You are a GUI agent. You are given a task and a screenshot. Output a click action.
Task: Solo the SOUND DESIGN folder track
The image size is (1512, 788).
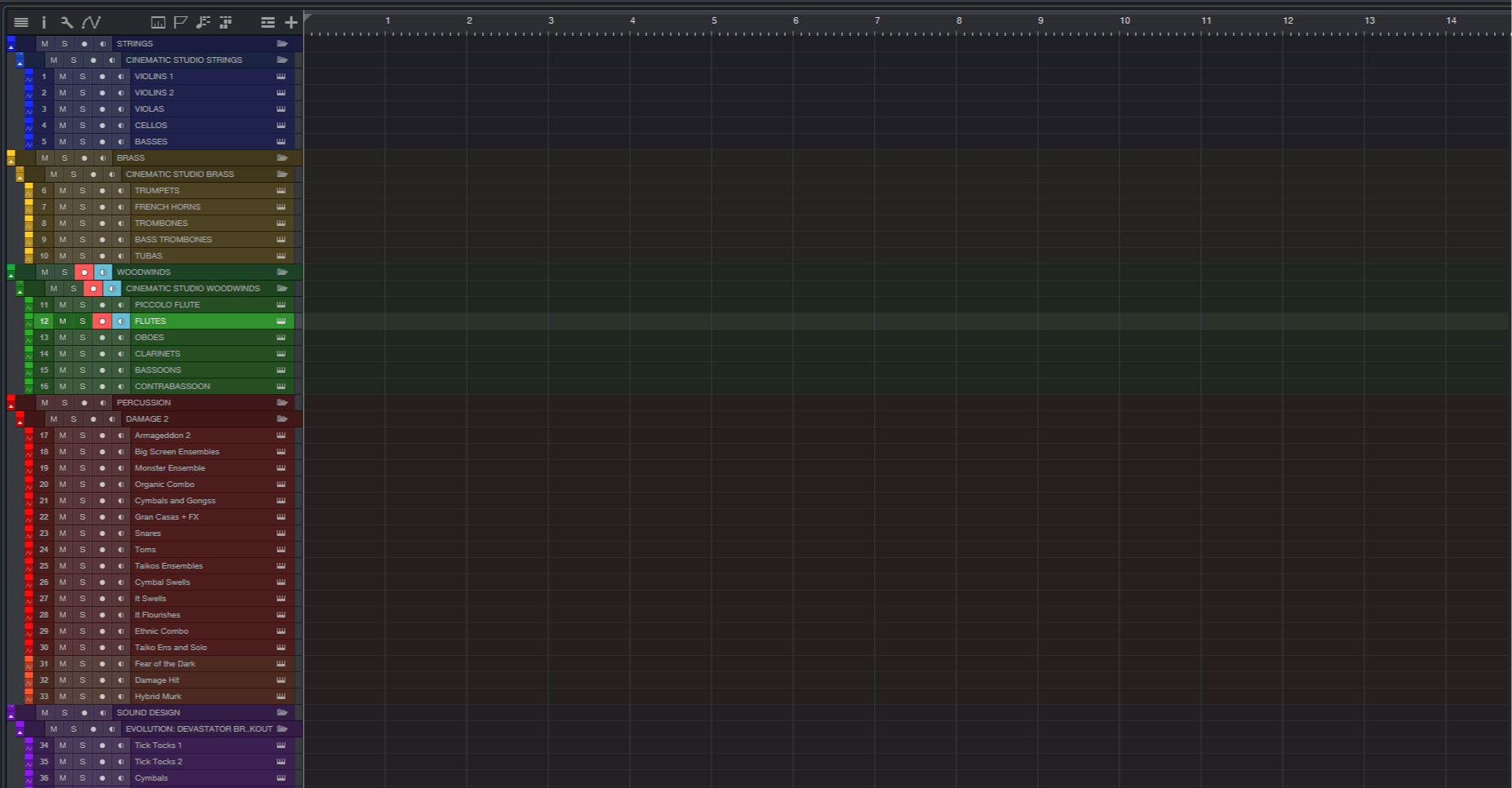pyautogui.click(x=64, y=713)
